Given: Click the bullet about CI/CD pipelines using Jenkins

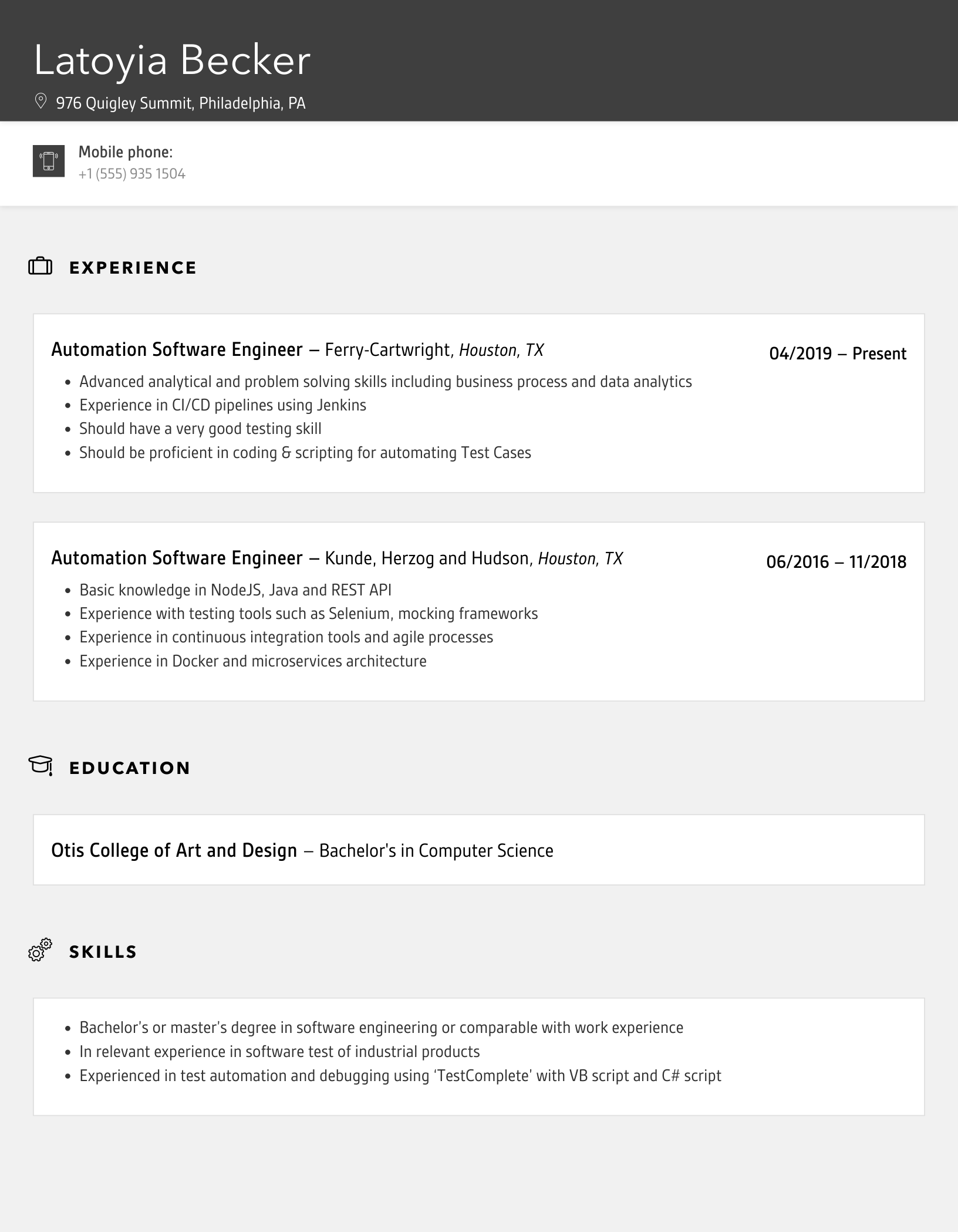Looking at the screenshot, I should click(x=222, y=405).
